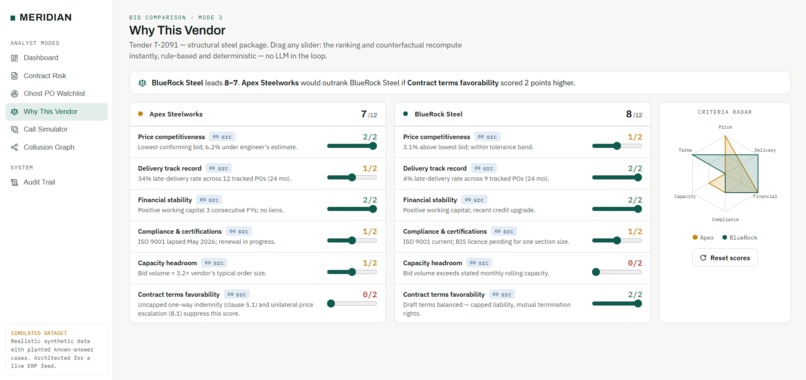Click the 'Simulated Dataset' notice
The image size is (806, 380).
tap(57, 349)
